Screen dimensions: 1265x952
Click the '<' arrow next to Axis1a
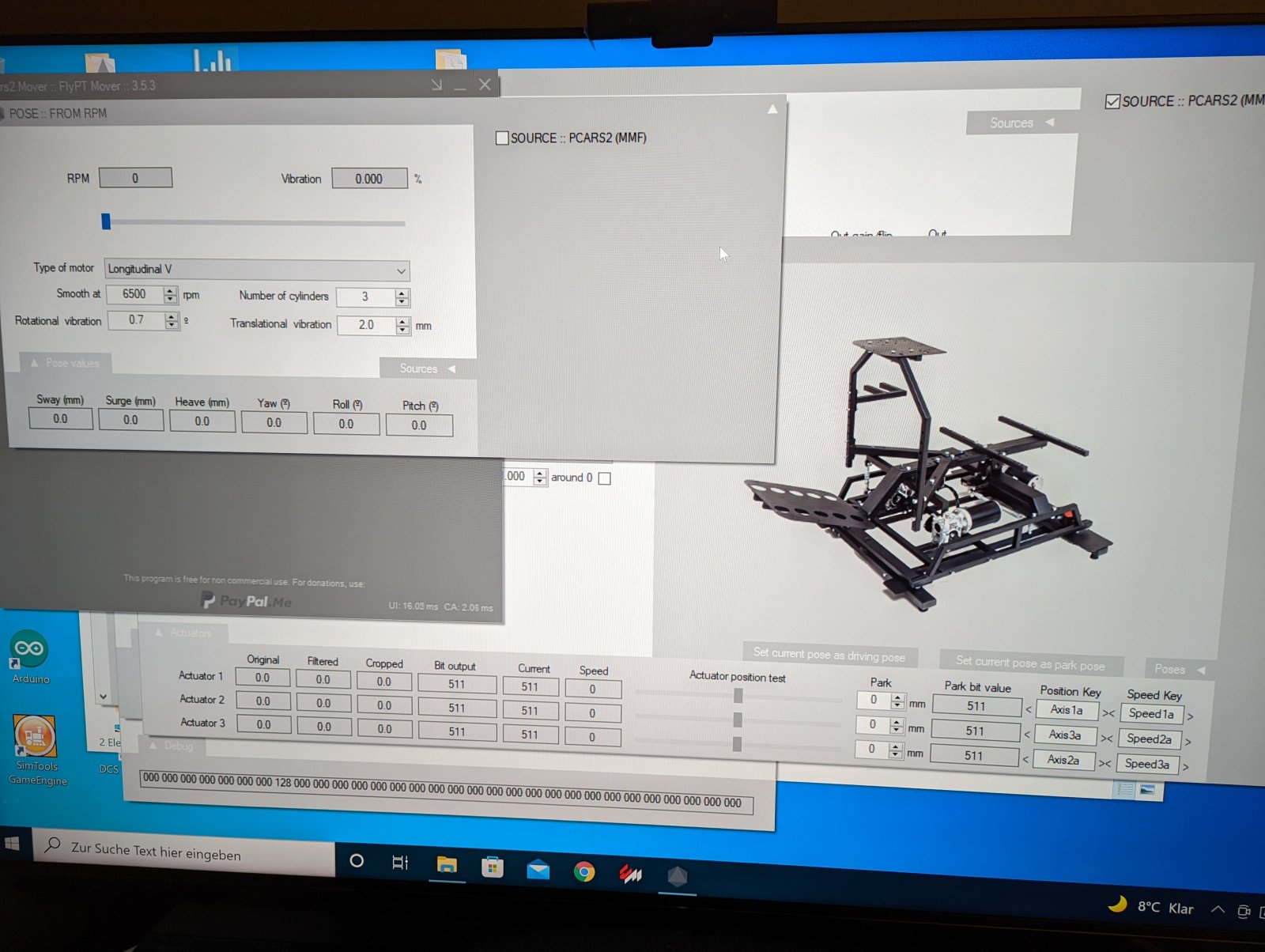point(1029,709)
